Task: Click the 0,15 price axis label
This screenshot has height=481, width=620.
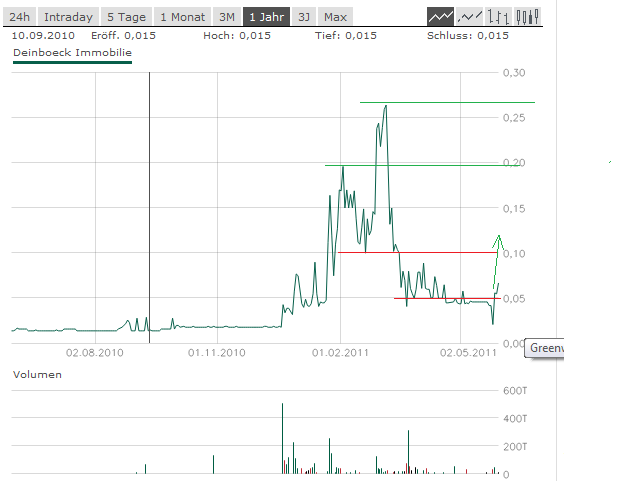Action: pos(514,208)
